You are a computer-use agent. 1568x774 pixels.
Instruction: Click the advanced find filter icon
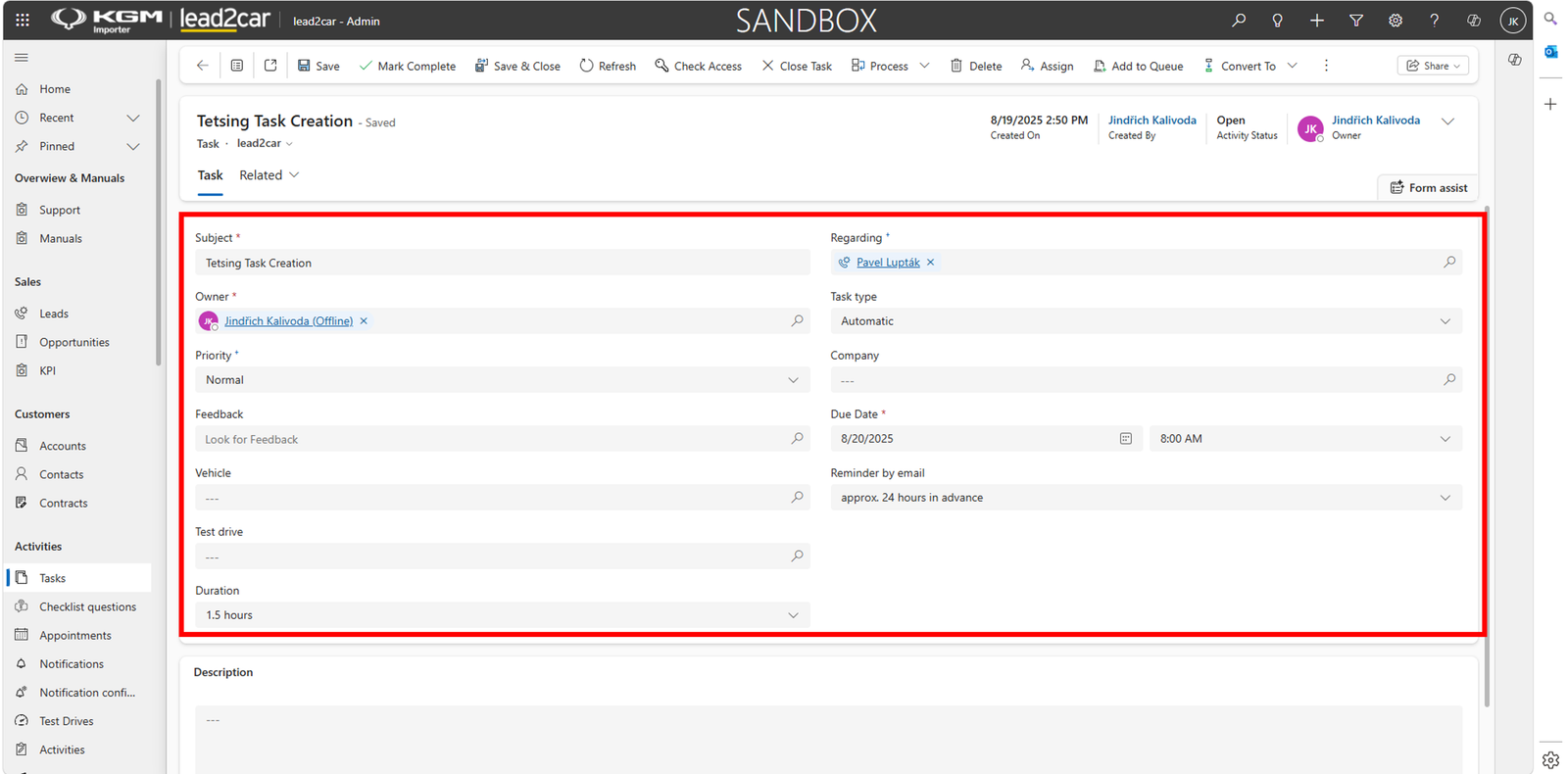pos(1356,20)
